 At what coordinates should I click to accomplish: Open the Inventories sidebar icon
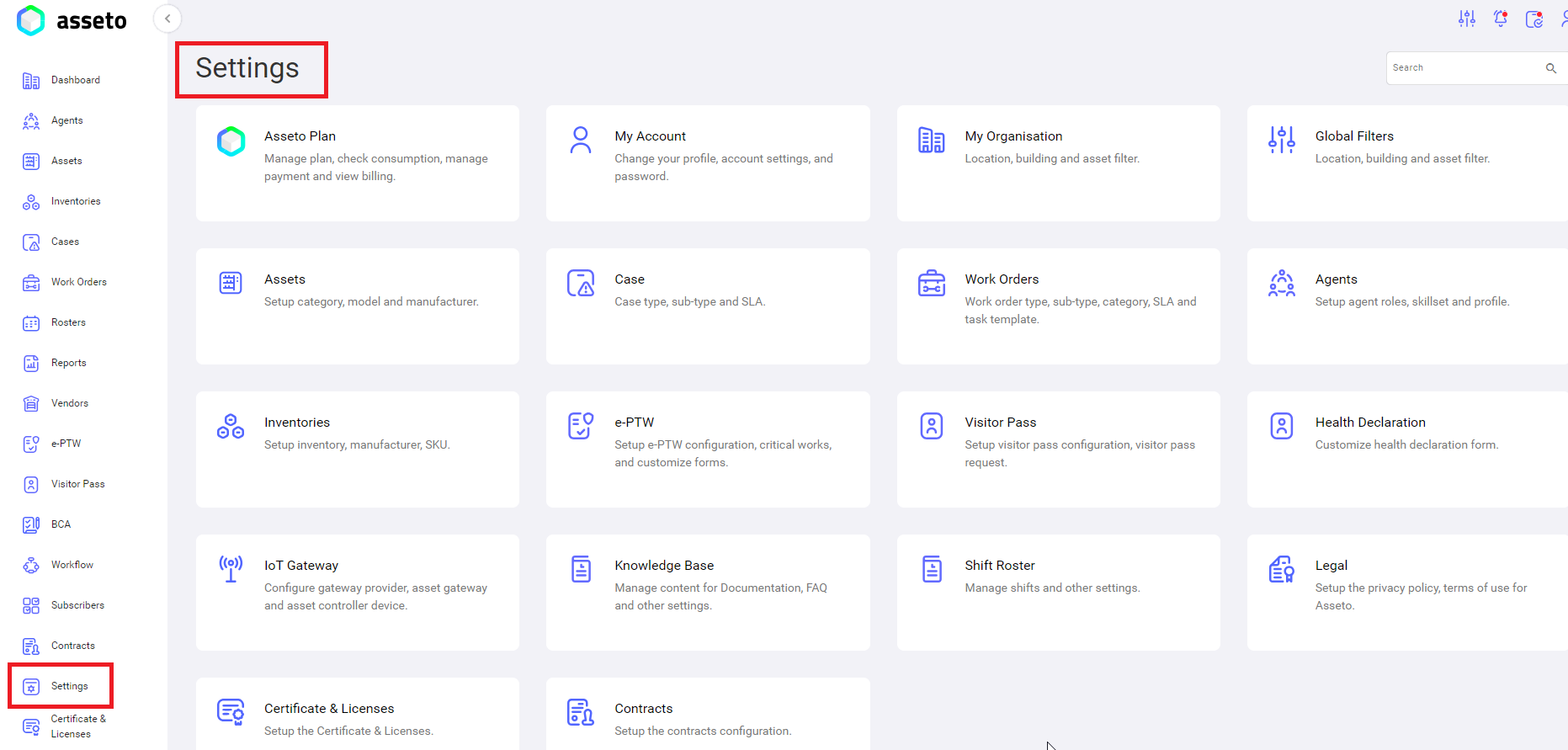click(x=31, y=202)
